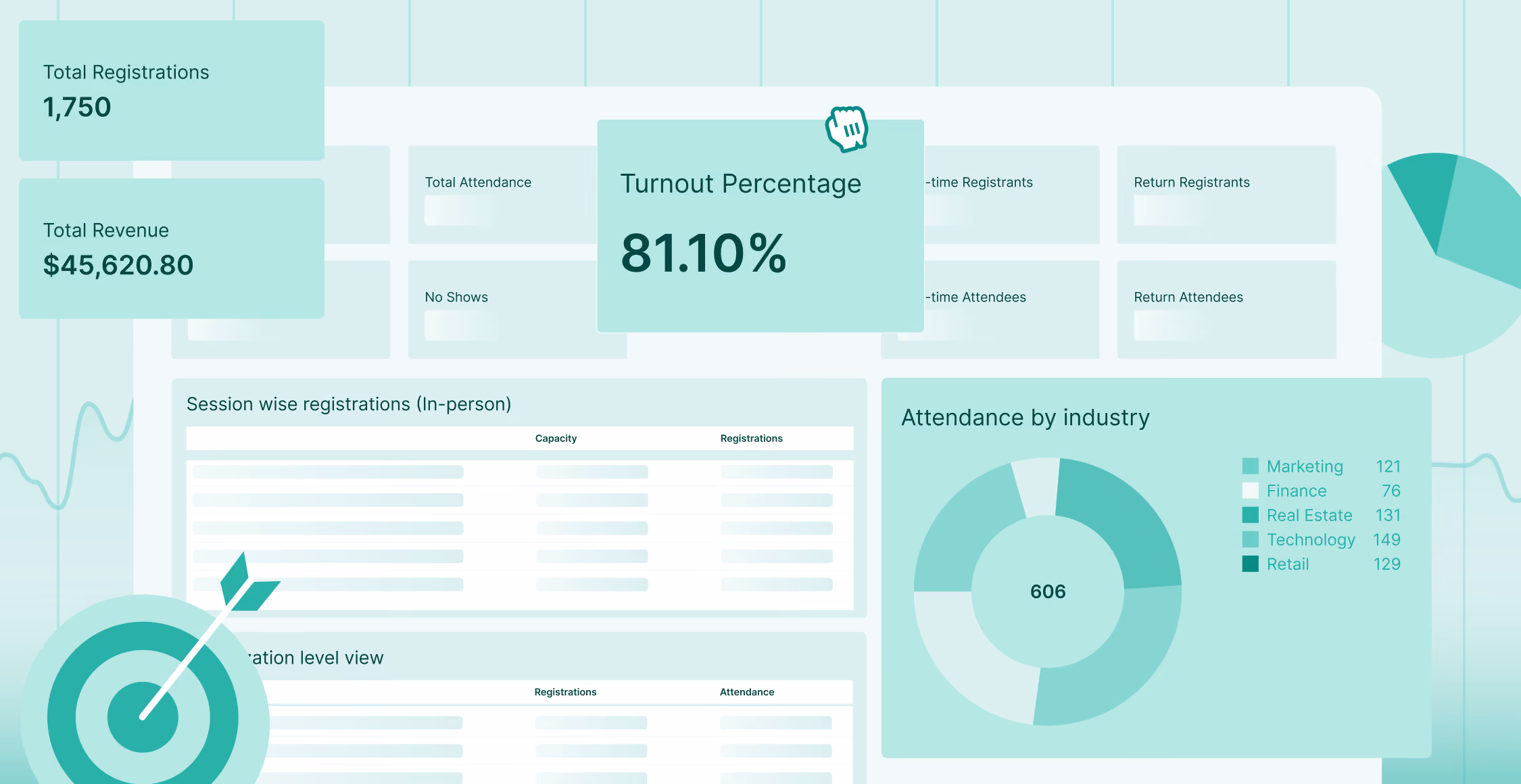Select the 606 total in donut center
The image size is (1521, 784).
coord(1048,591)
